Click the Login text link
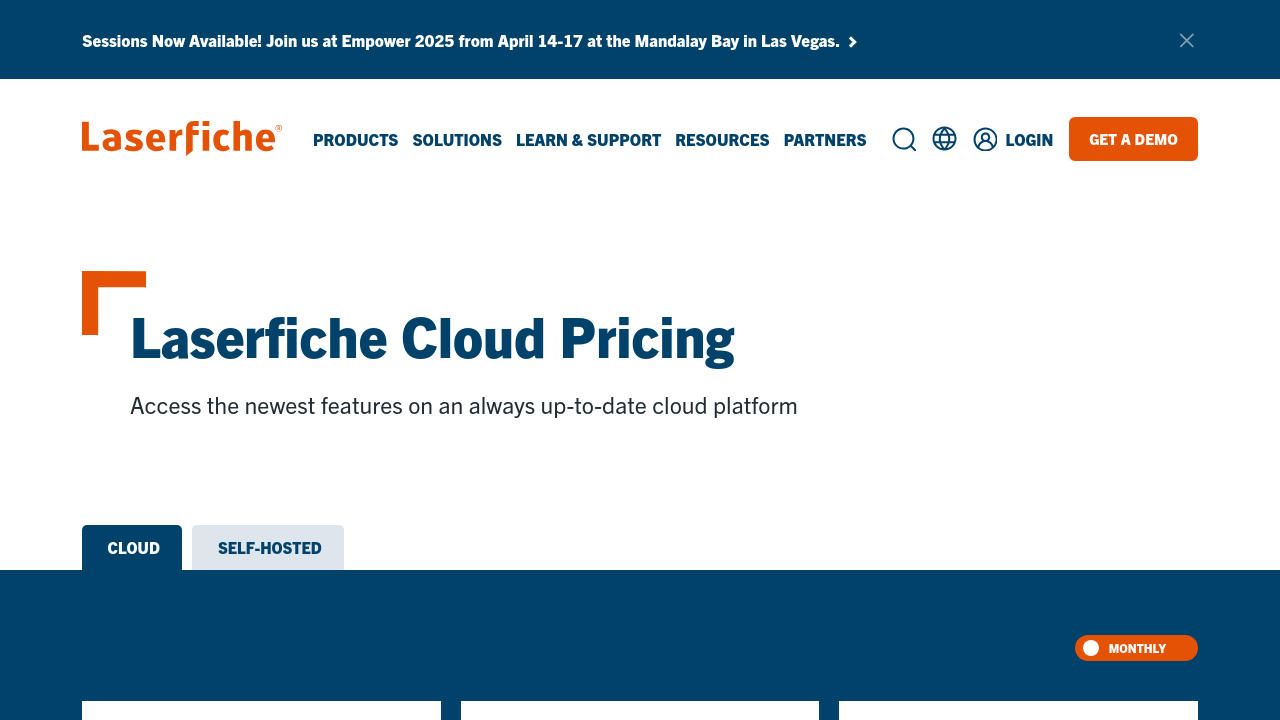Viewport: 1280px width, 720px height. tap(1028, 140)
